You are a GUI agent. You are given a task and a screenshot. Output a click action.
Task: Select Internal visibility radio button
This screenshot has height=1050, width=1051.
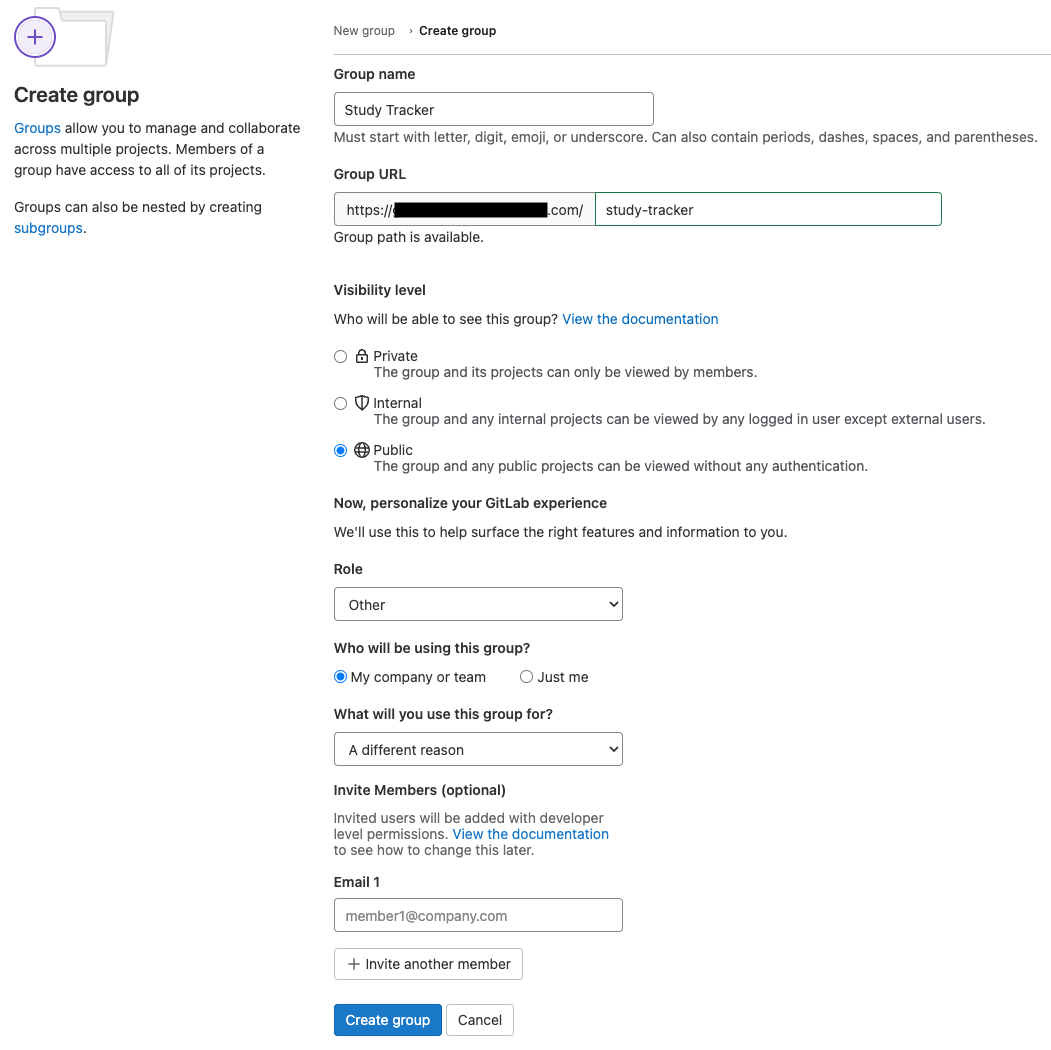pos(341,403)
